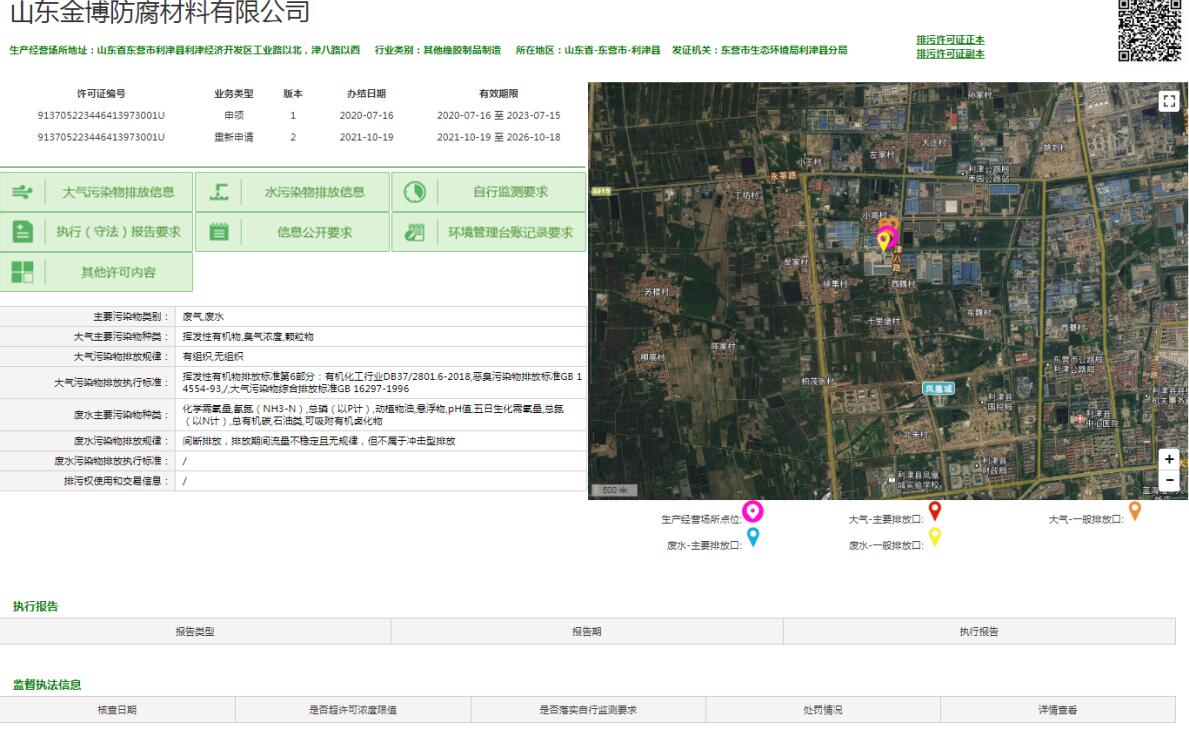Click the 有效期限 column header

click(x=498, y=93)
